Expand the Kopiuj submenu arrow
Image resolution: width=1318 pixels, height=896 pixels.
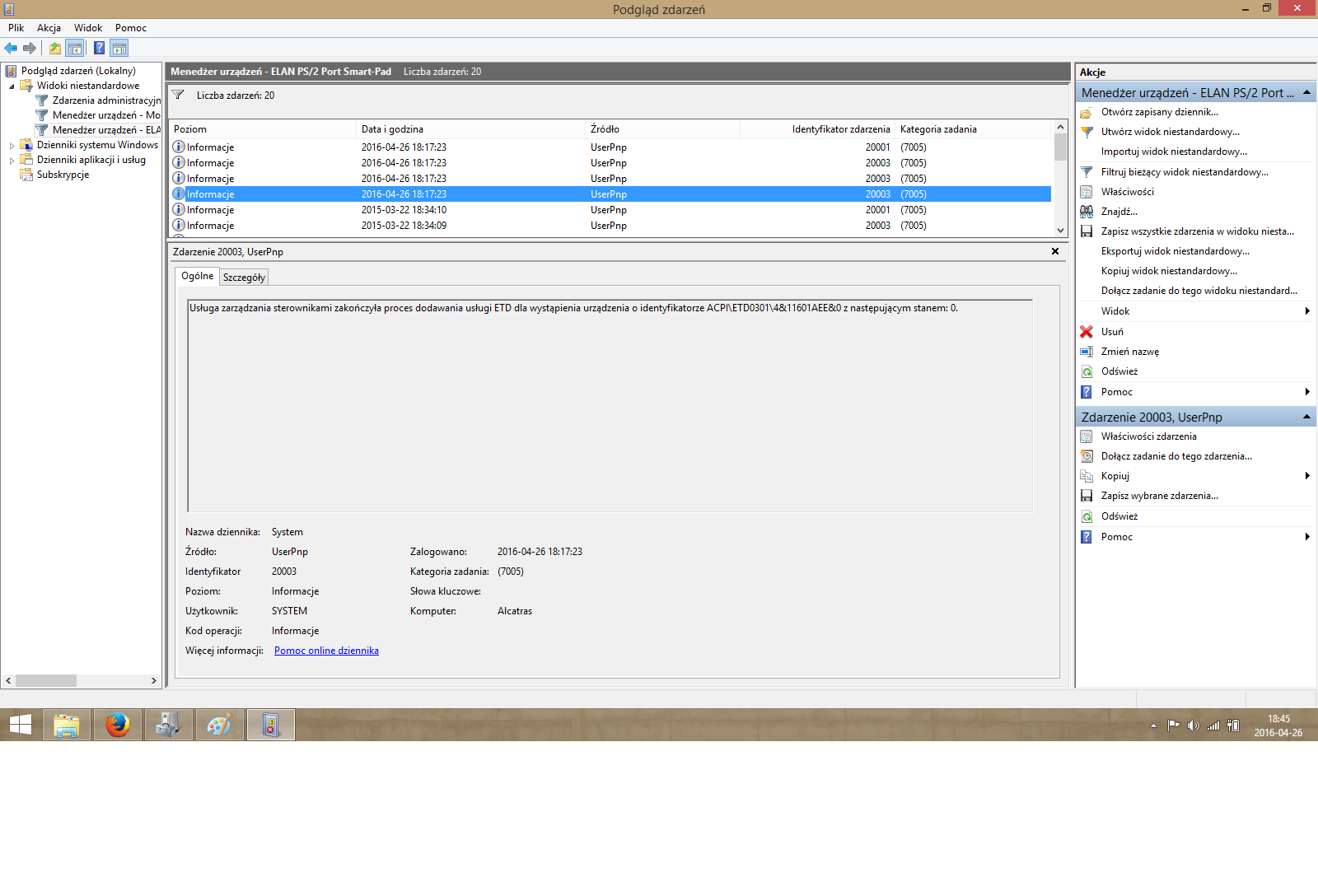point(1307,476)
